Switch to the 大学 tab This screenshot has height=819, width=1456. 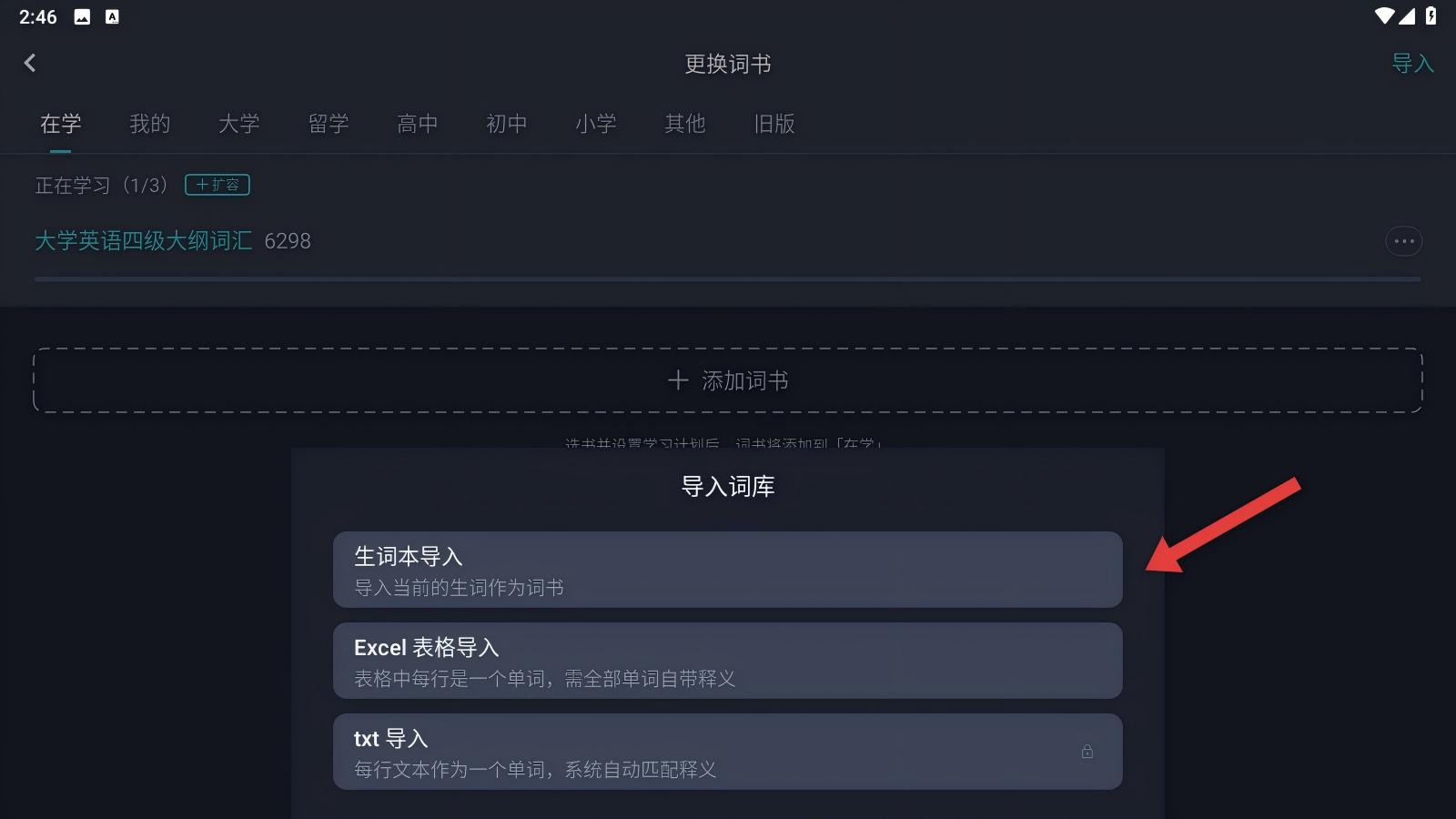[238, 124]
